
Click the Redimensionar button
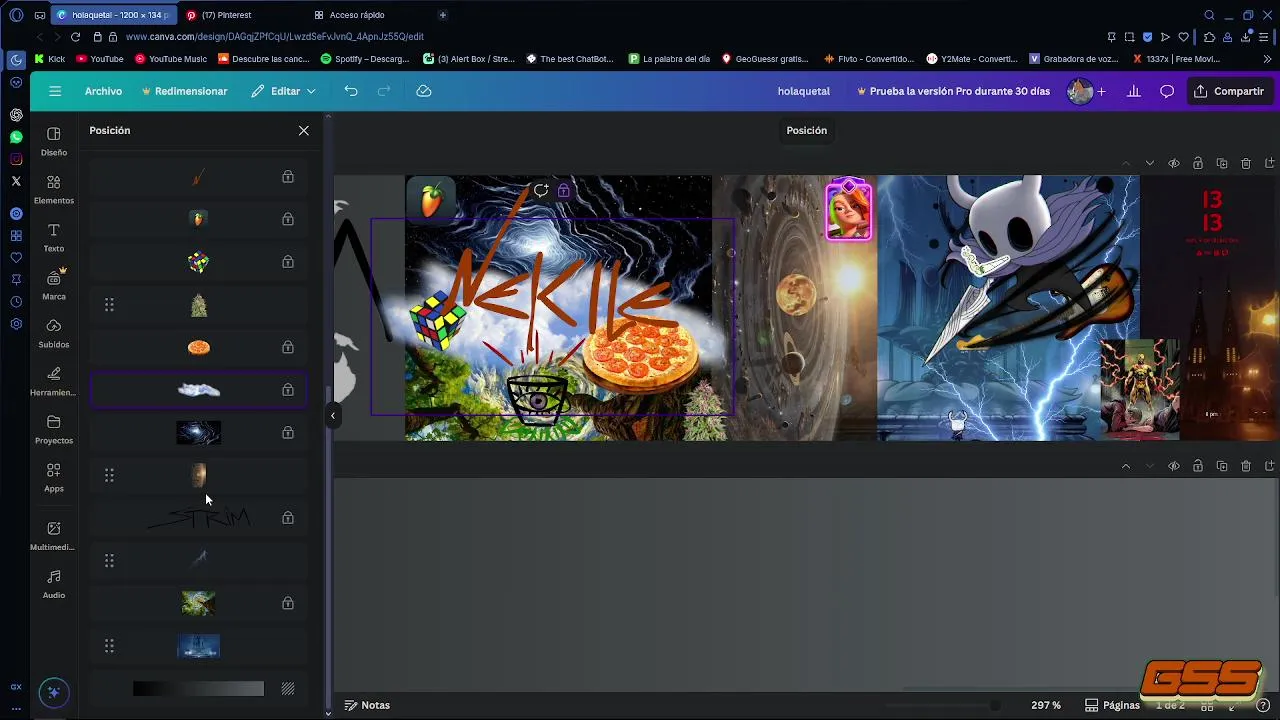[185, 91]
